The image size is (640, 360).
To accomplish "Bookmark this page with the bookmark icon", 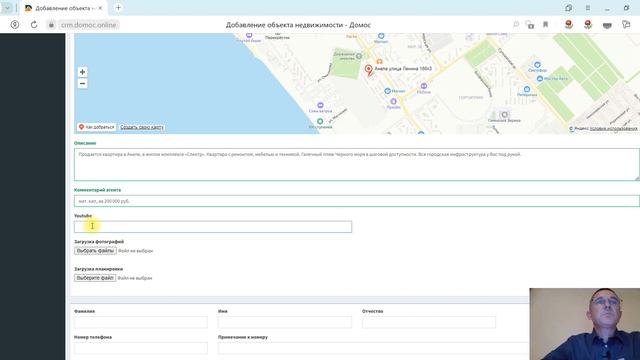I will pos(545,25).
